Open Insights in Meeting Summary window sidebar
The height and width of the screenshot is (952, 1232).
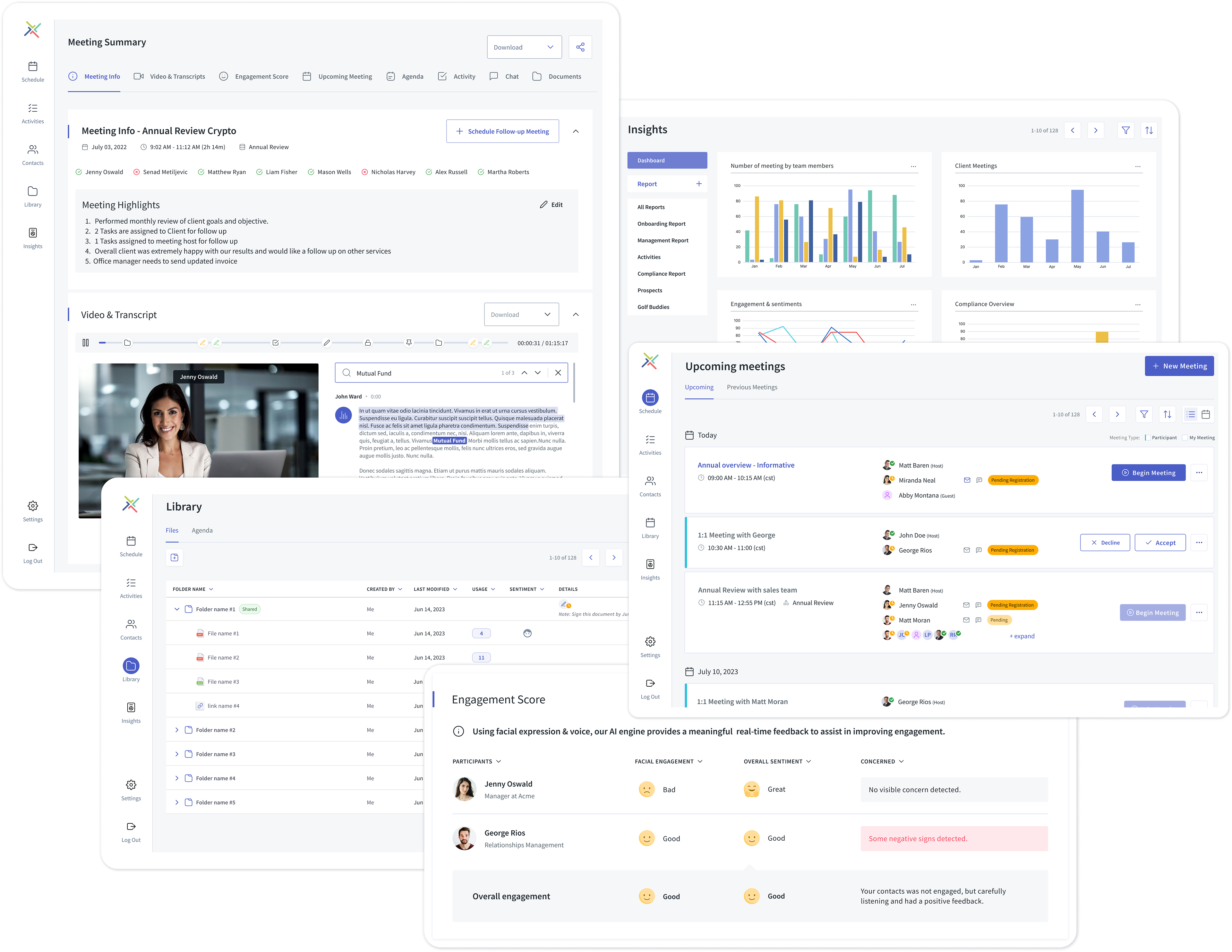(x=33, y=238)
